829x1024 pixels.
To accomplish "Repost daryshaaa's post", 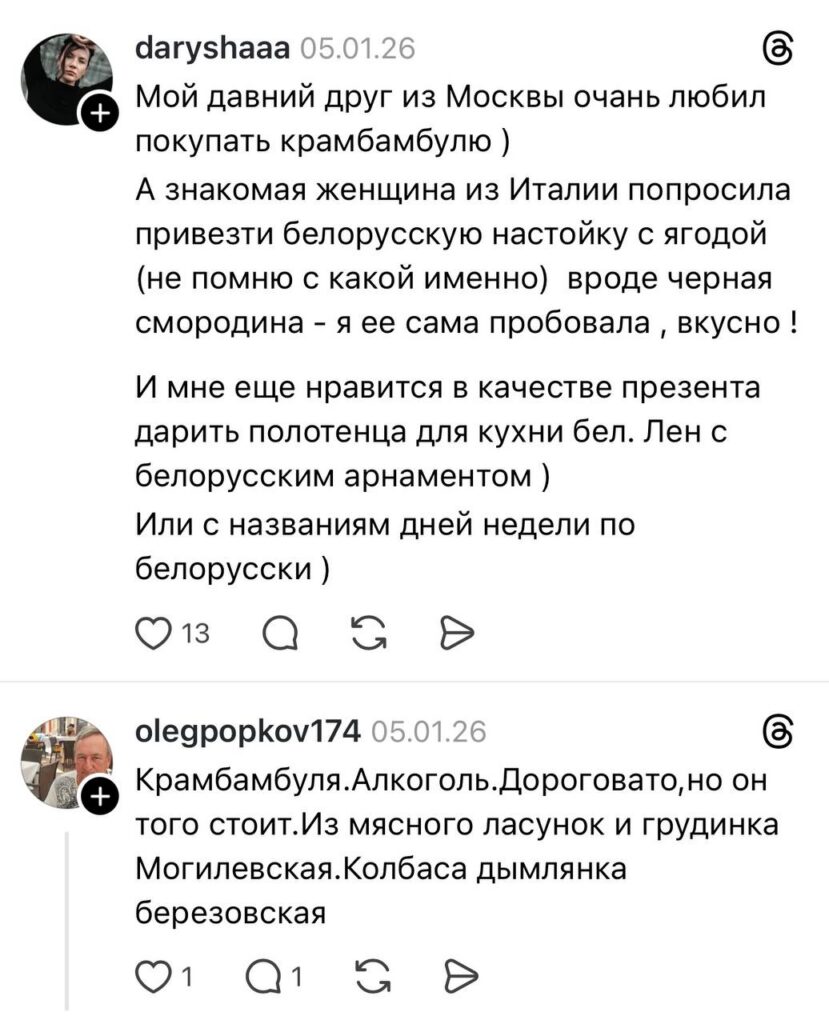I will coord(371,632).
